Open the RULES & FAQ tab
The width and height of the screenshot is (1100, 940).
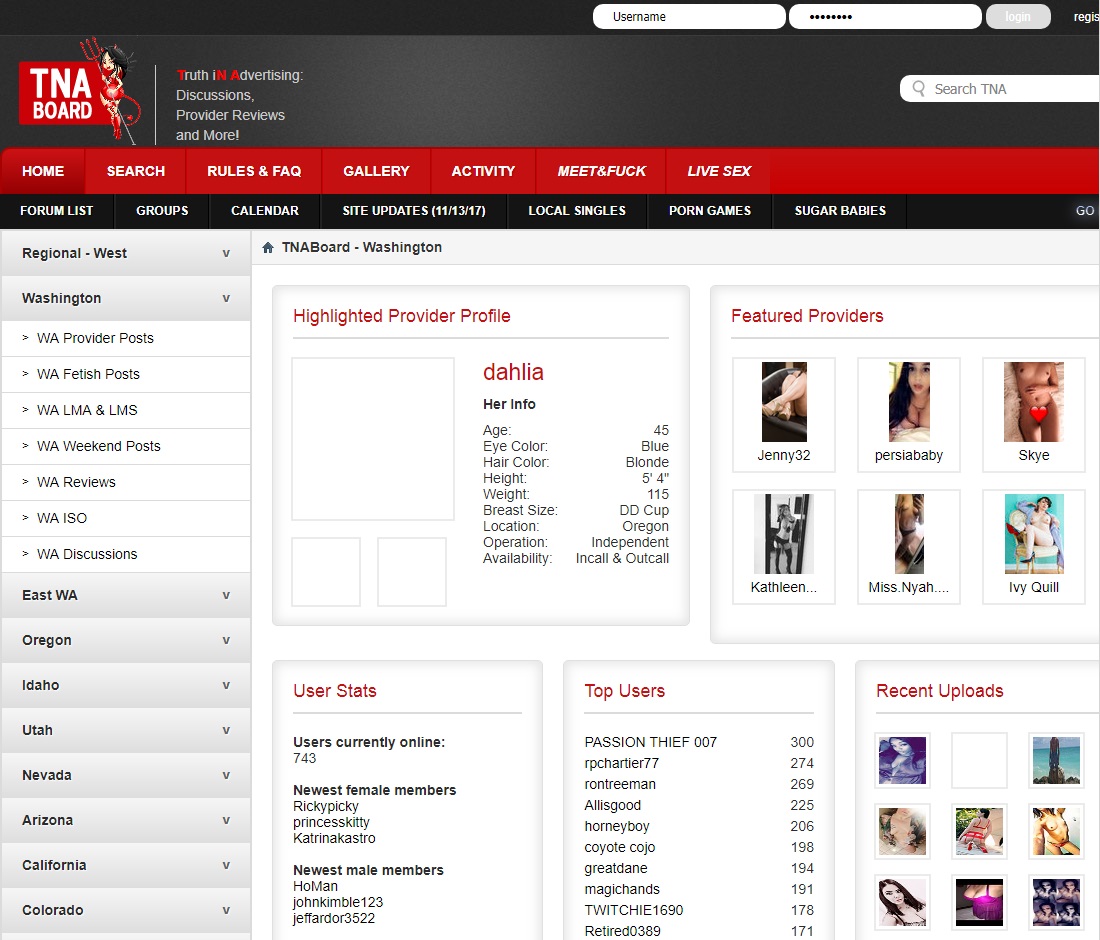tap(254, 171)
